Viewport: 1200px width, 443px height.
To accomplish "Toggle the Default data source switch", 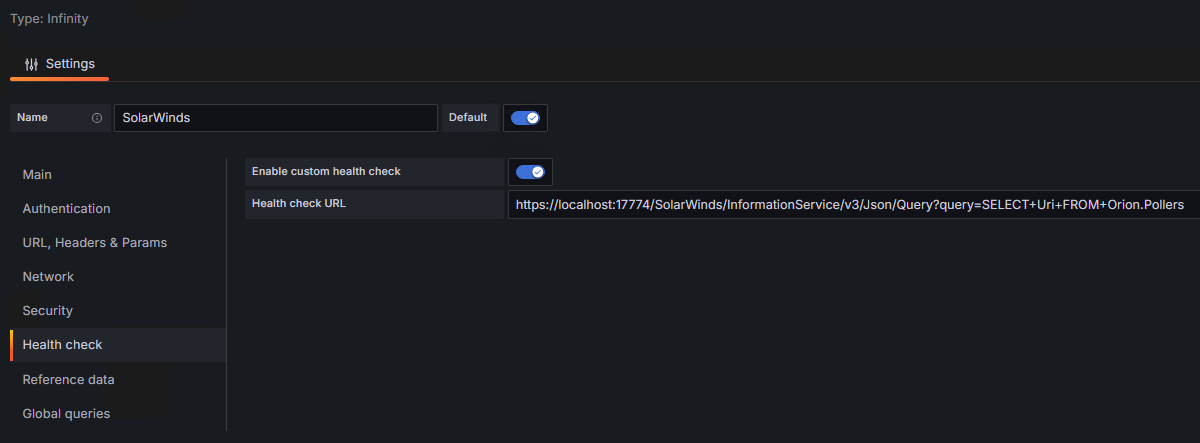I will (525, 118).
